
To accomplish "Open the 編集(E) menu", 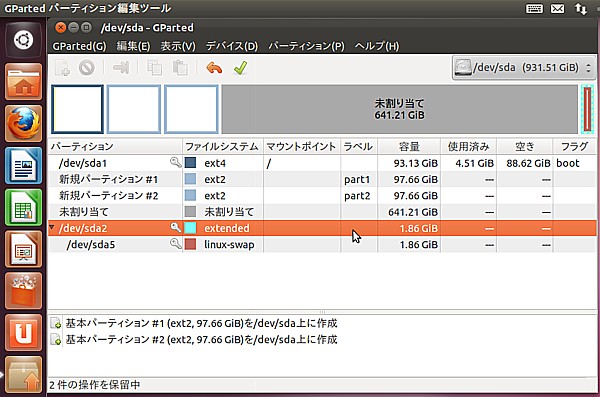I will pyautogui.click(x=133, y=46).
